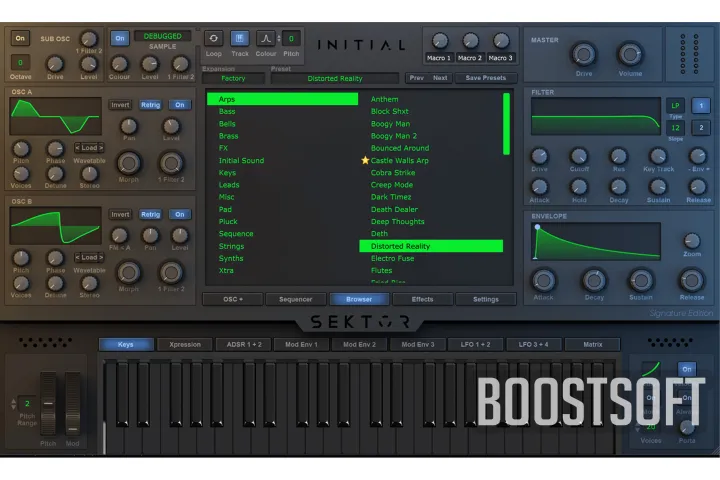Open the LFO 1 + 2 tab
This screenshot has width=720, height=480.
(x=475, y=344)
